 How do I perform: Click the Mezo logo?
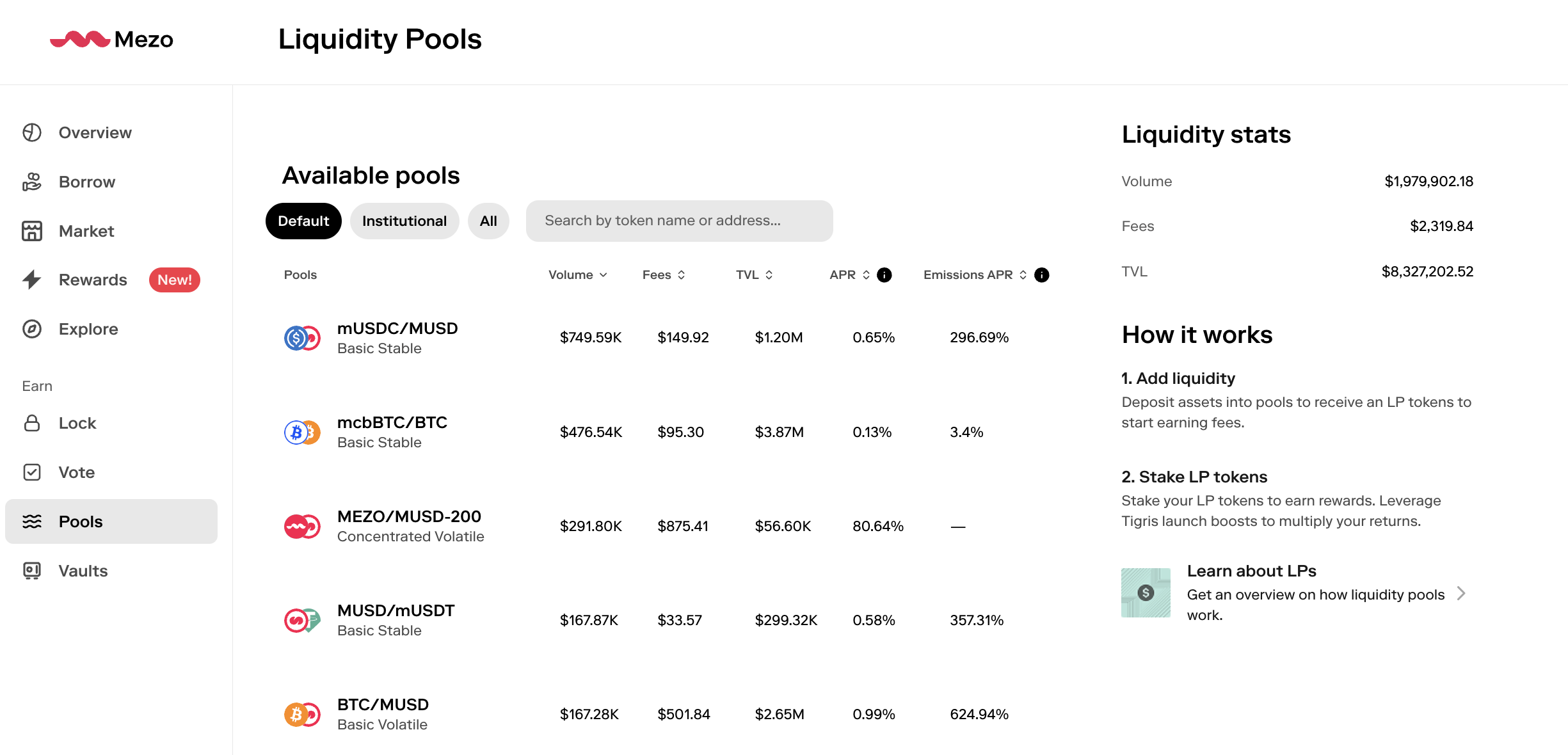pyautogui.click(x=111, y=40)
